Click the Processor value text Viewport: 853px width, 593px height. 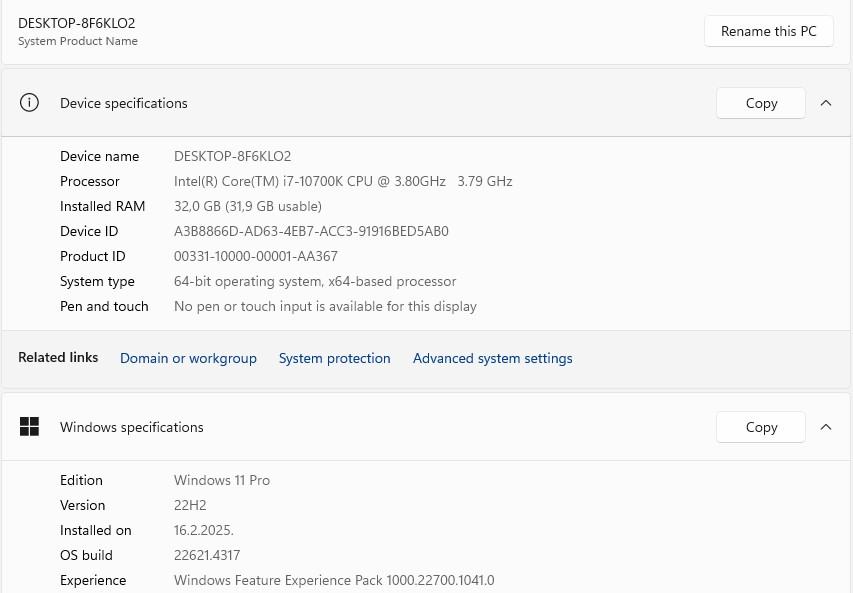pyautogui.click(x=343, y=181)
